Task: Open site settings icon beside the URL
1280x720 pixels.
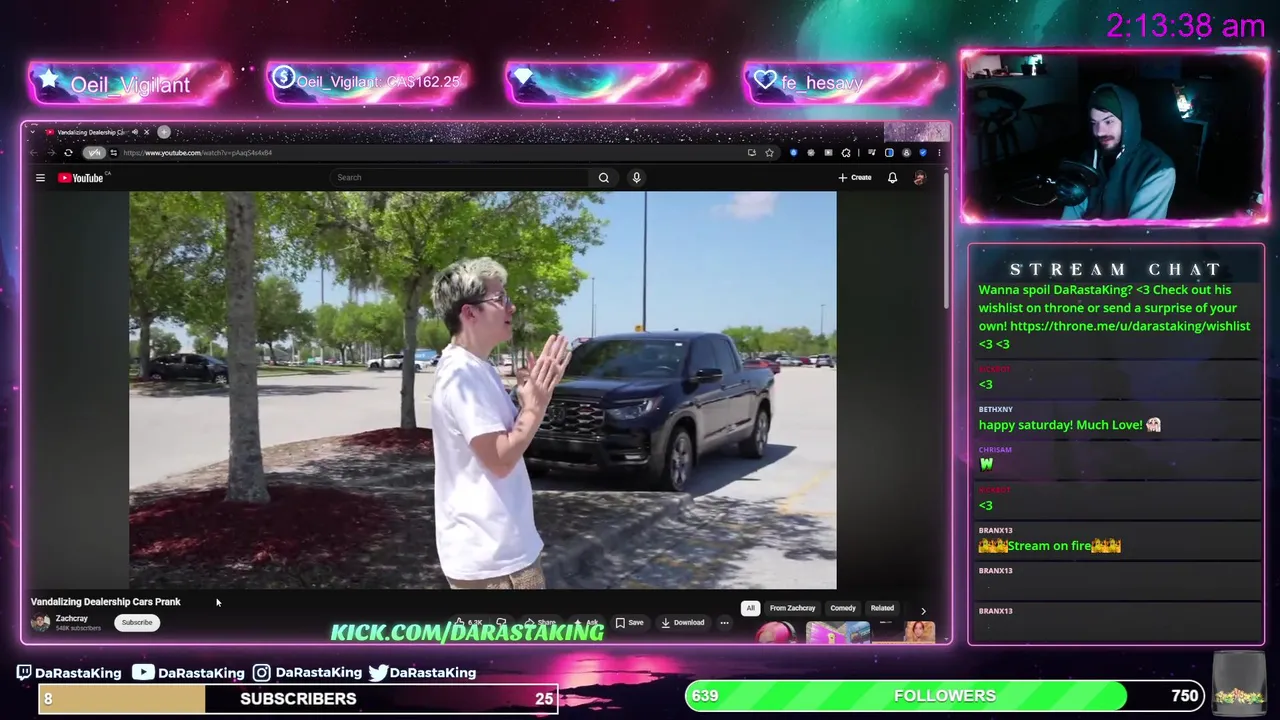Action: pyautogui.click(x=113, y=153)
